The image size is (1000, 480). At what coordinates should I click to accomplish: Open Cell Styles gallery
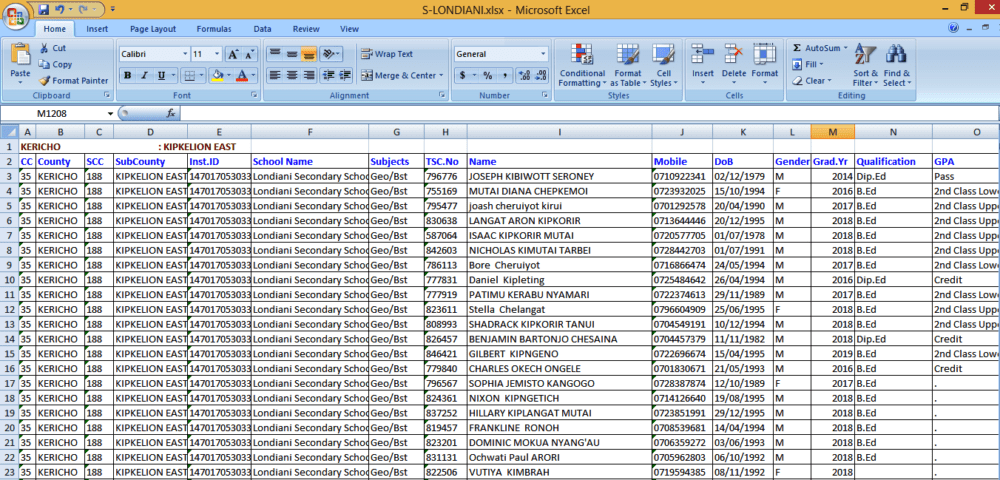coord(664,65)
